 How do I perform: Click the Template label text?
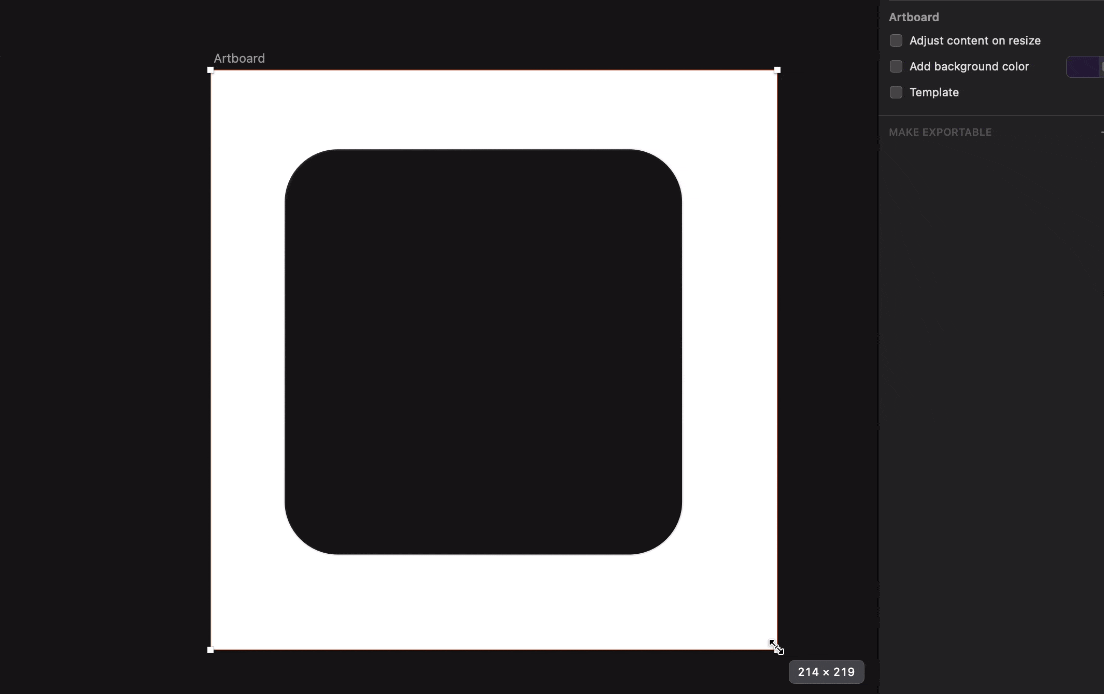[934, 92]
